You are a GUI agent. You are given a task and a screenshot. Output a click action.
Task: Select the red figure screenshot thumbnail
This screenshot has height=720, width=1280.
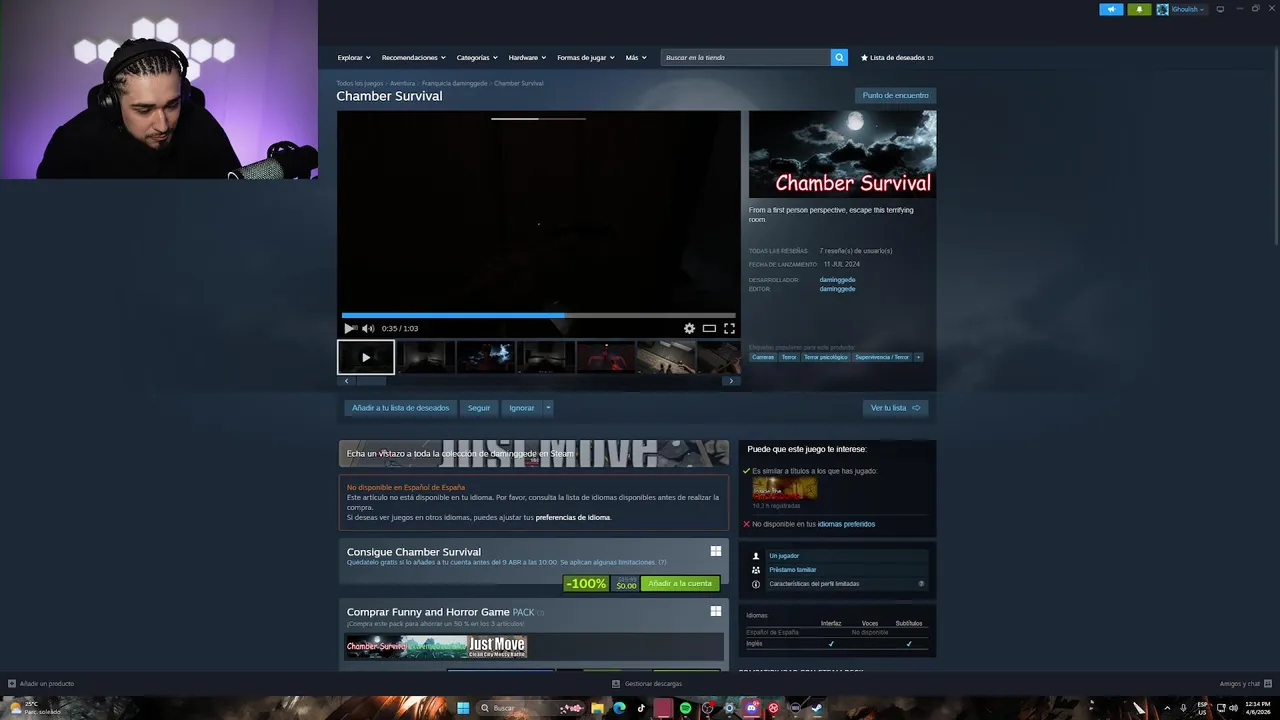pos(606,357)
